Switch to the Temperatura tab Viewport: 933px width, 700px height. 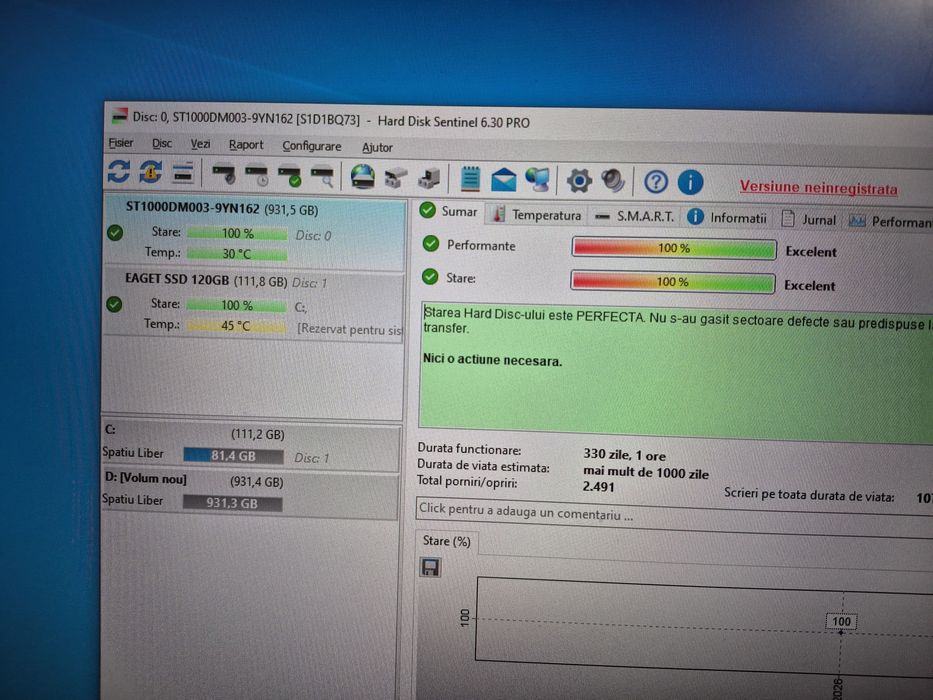click(x=537, y=214)
